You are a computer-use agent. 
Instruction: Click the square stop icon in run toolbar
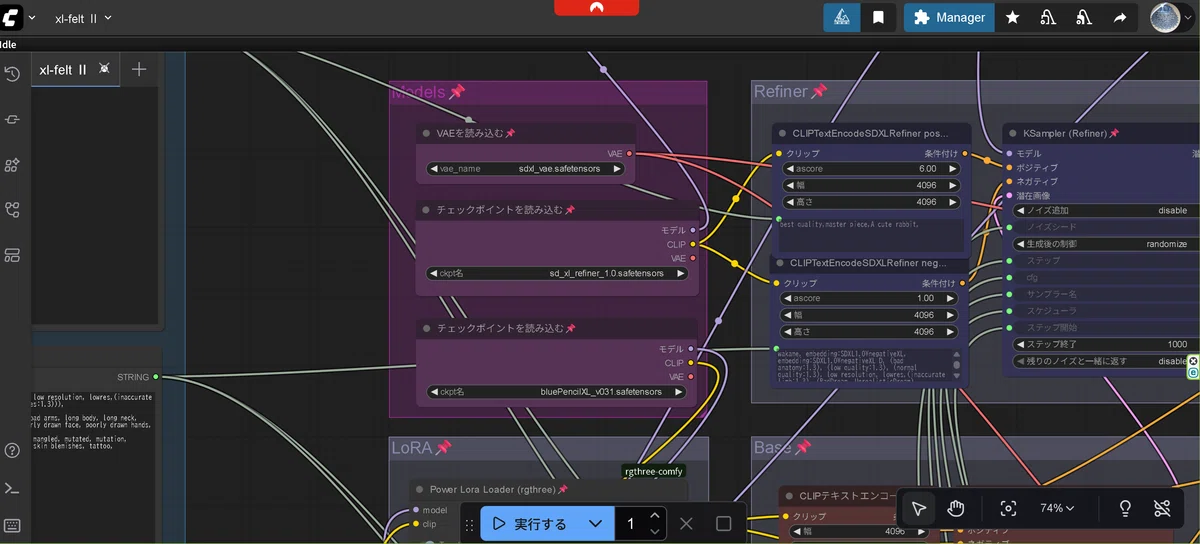coord(724,523)
